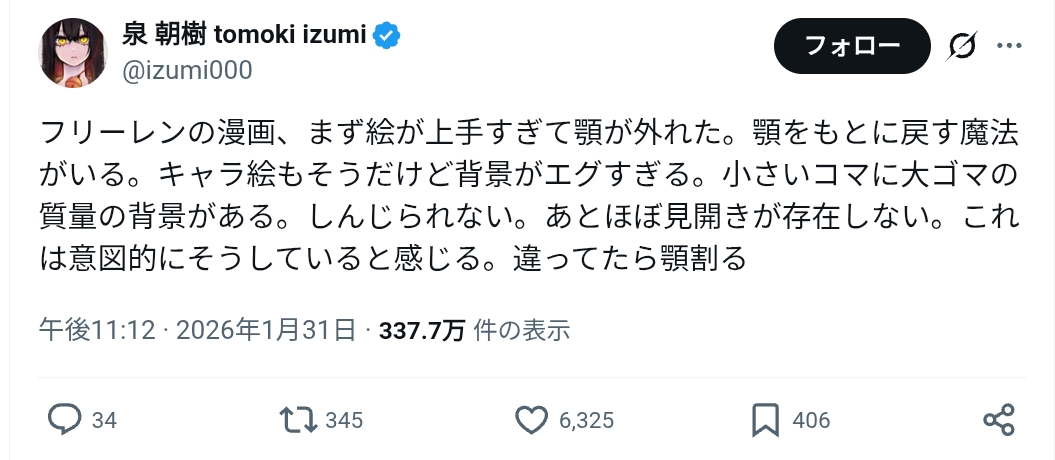Like the post with the heart icon
1055x460 pixels.
pos(532,420)
